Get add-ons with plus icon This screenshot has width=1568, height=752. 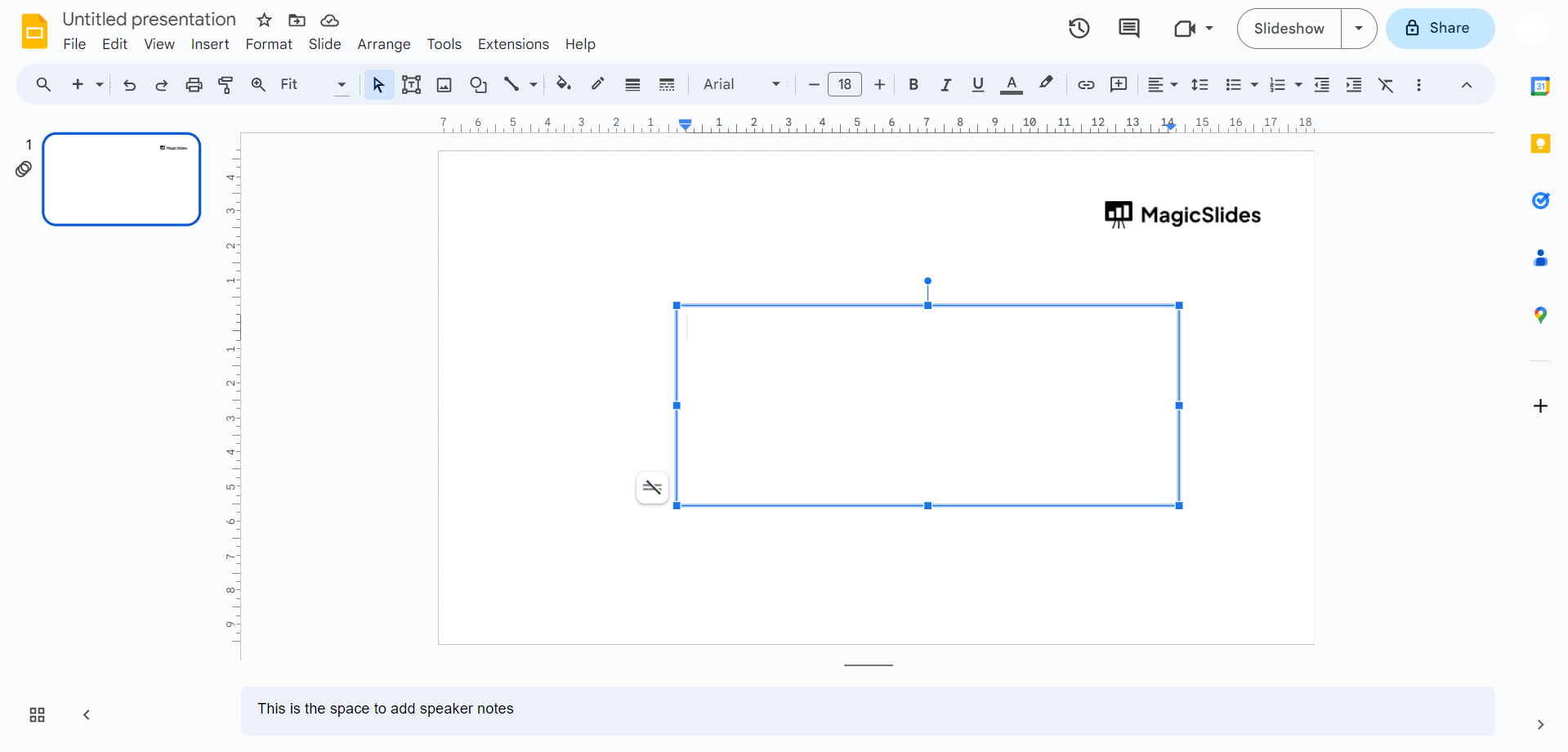pos(1540,406)
